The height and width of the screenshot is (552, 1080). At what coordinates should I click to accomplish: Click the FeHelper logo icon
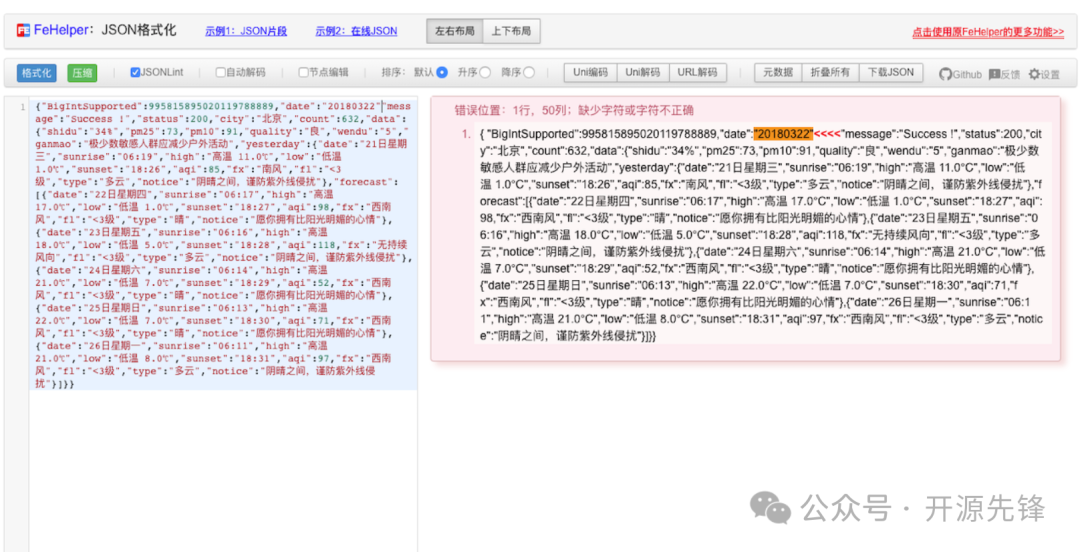pos(23,30)
